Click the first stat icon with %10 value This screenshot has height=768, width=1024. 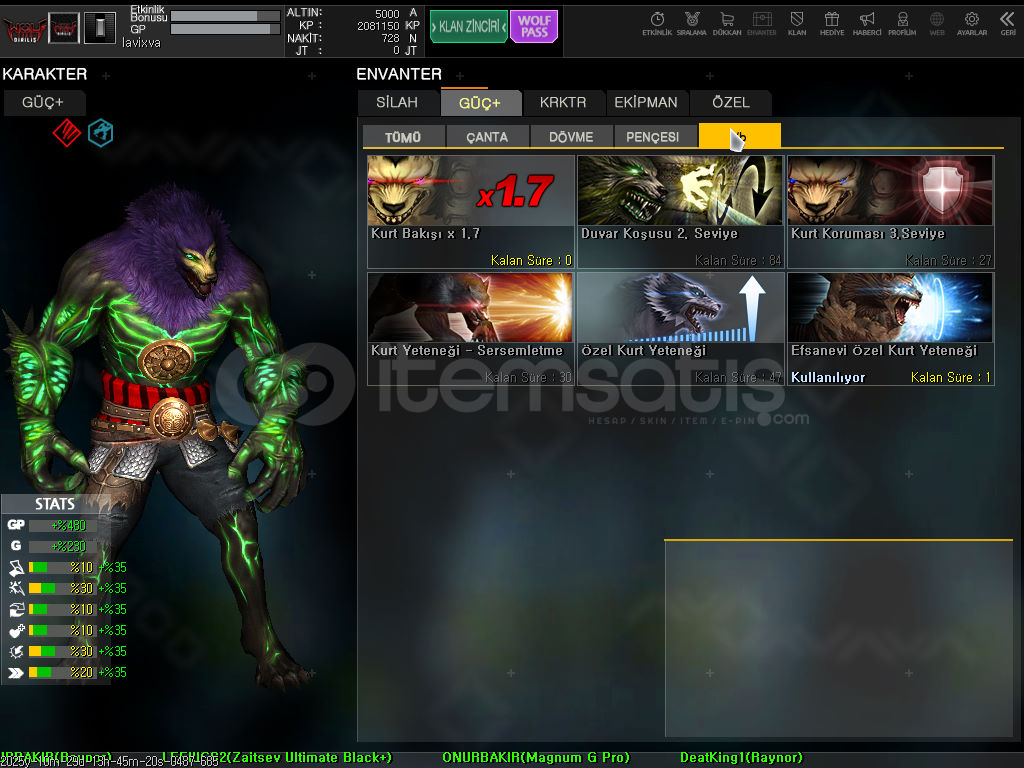tap(16, 567)
